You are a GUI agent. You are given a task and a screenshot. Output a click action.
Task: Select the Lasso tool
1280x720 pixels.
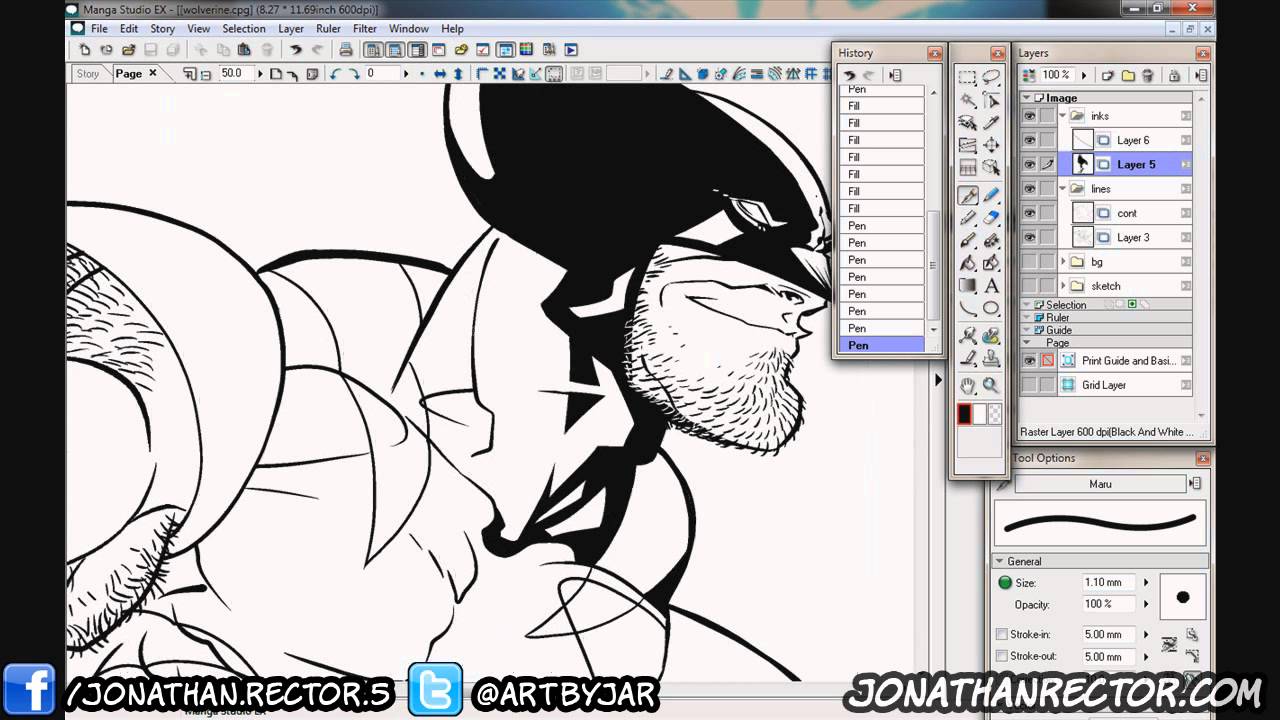pyautogui.click(x=991, y=78)
